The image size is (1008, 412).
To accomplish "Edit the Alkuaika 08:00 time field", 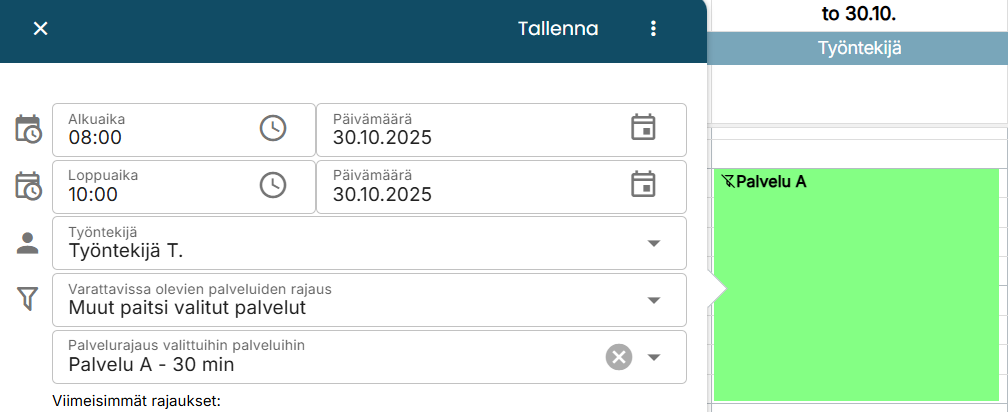I will 150,137.
